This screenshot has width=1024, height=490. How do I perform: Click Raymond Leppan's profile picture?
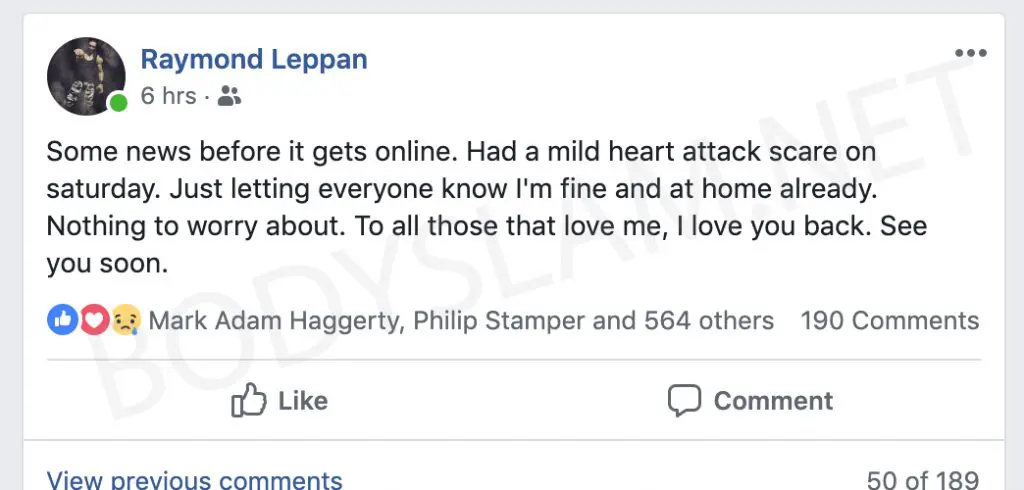tap(84, 74)
